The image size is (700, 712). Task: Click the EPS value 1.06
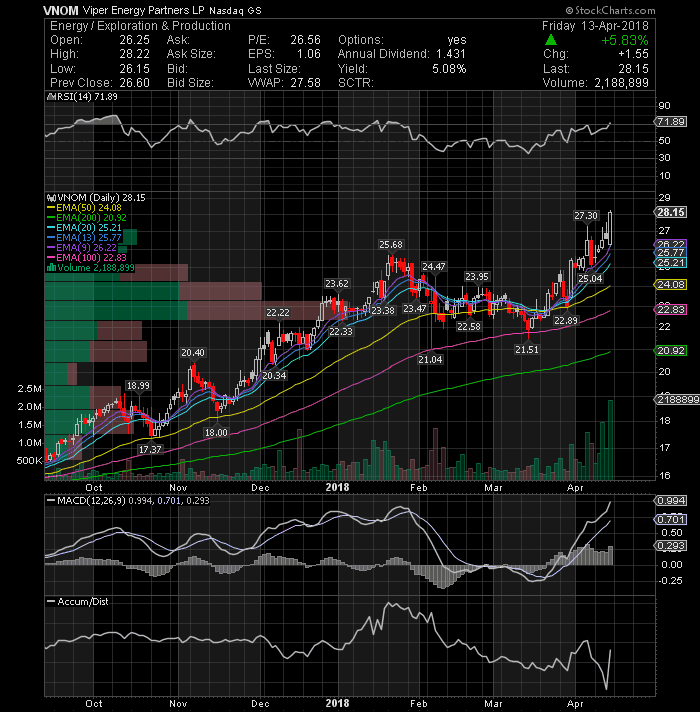[x=309, y=54]
